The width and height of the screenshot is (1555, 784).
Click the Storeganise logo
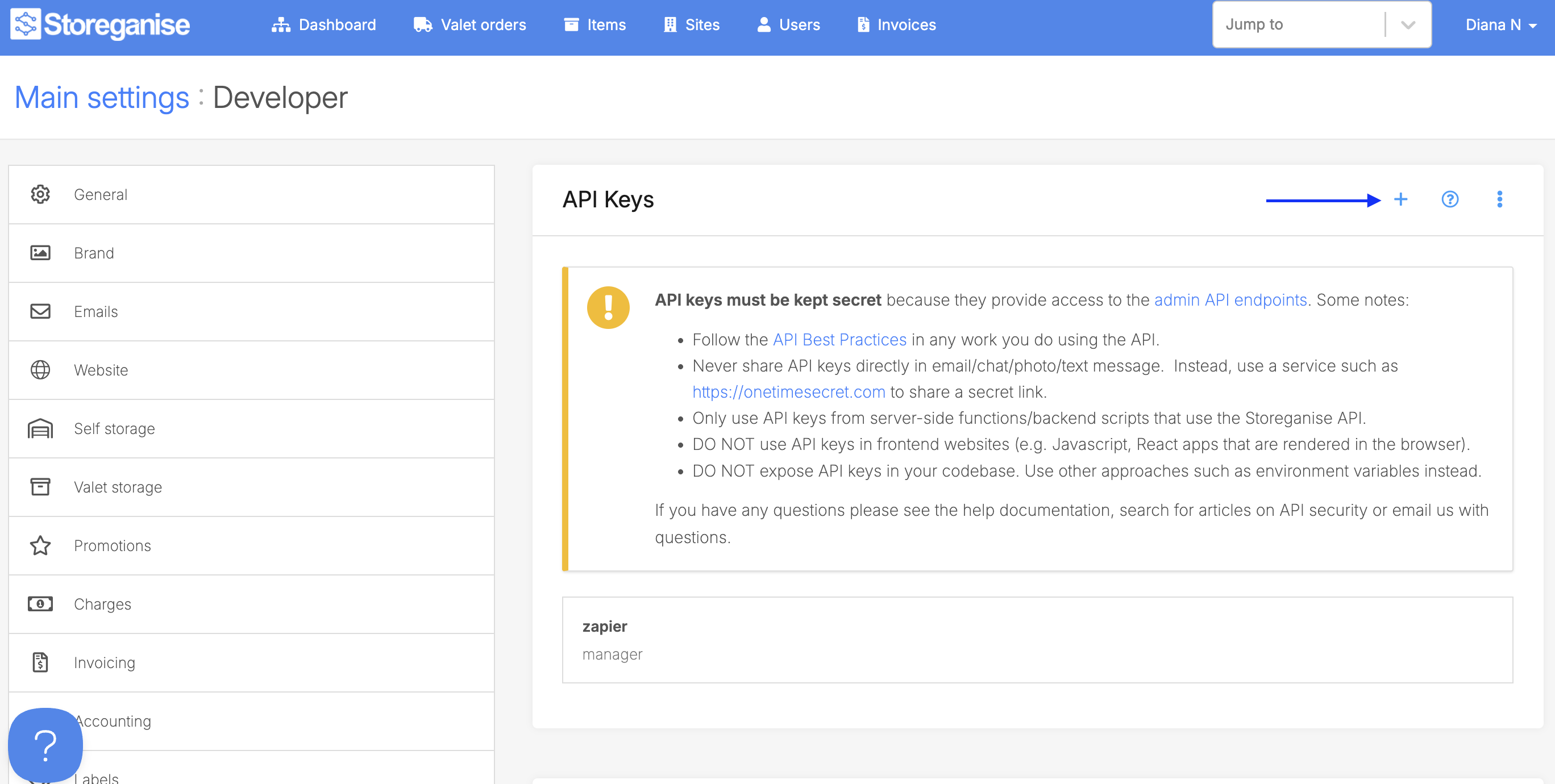[x=100, y=25]
